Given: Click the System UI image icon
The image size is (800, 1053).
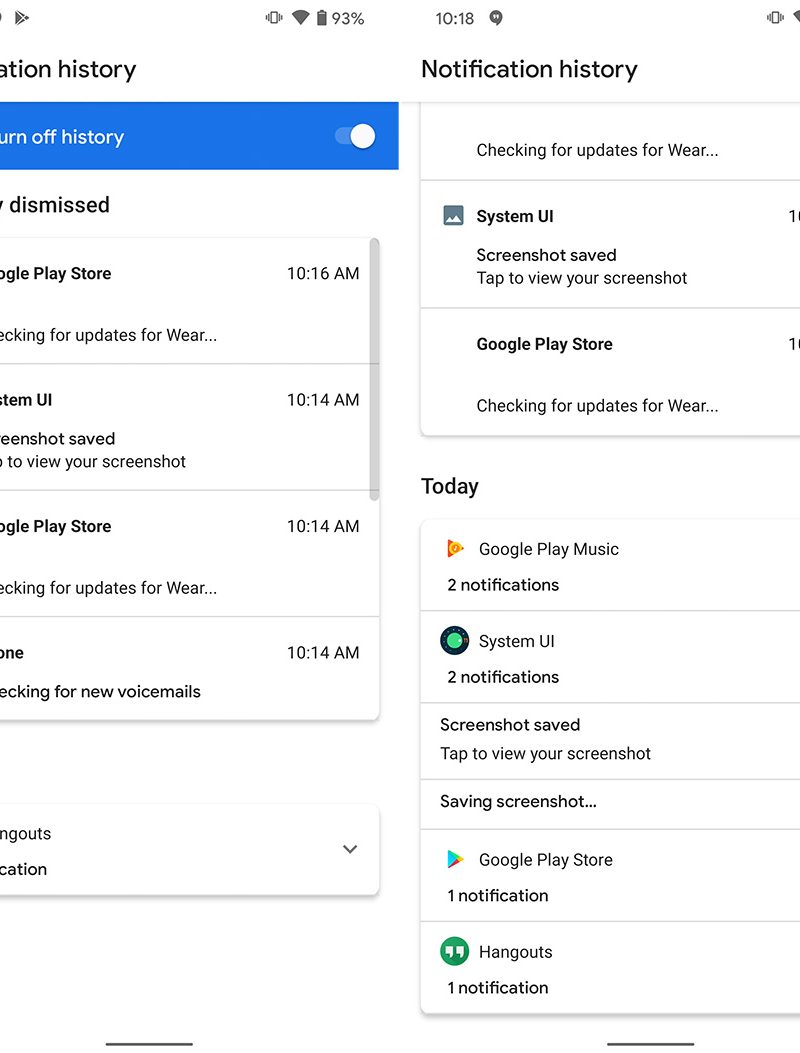Looking at the screenshot, I should click(453, 216).
